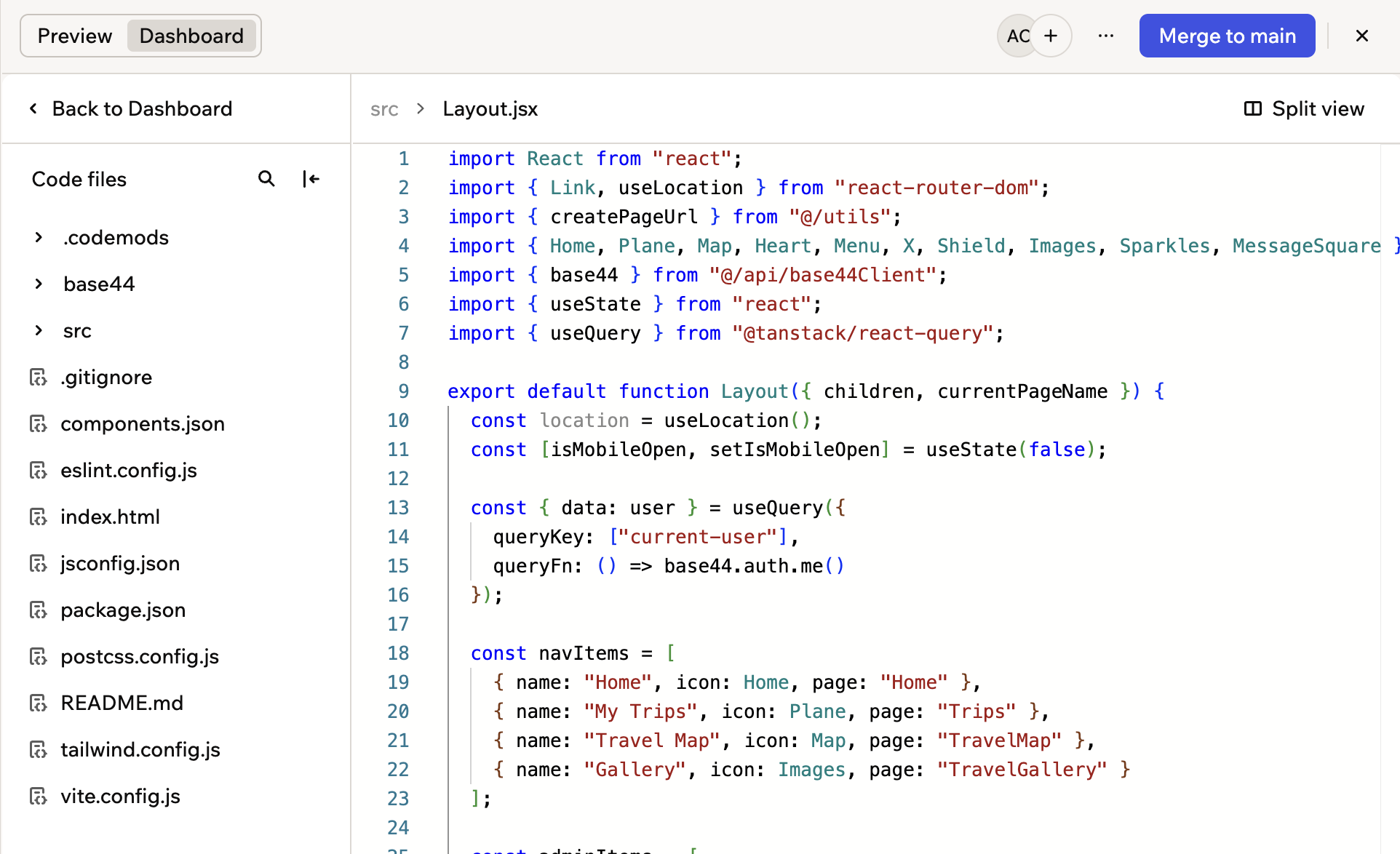Viewport: 1400px width, 854px height.
Task: Click the "react-router-dom" string on line 2
Action: point(937,188)
